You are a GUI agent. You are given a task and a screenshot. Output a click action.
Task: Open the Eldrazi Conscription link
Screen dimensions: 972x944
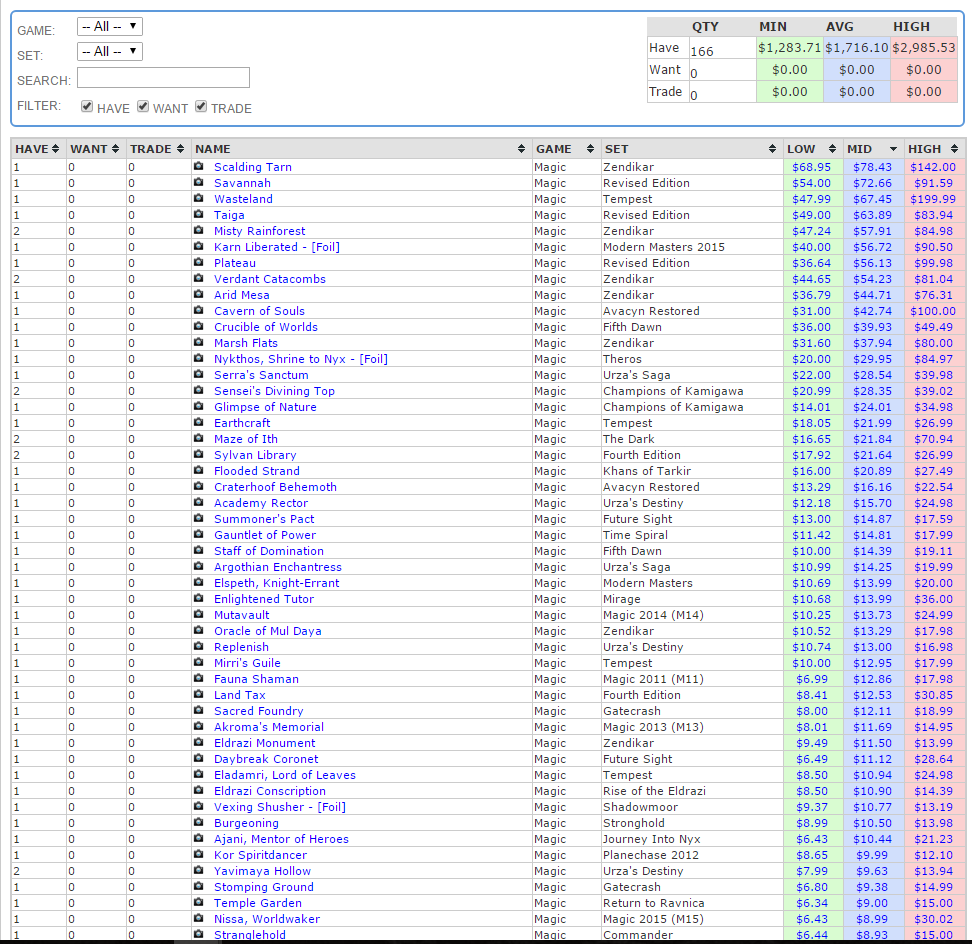pos(270,791)
